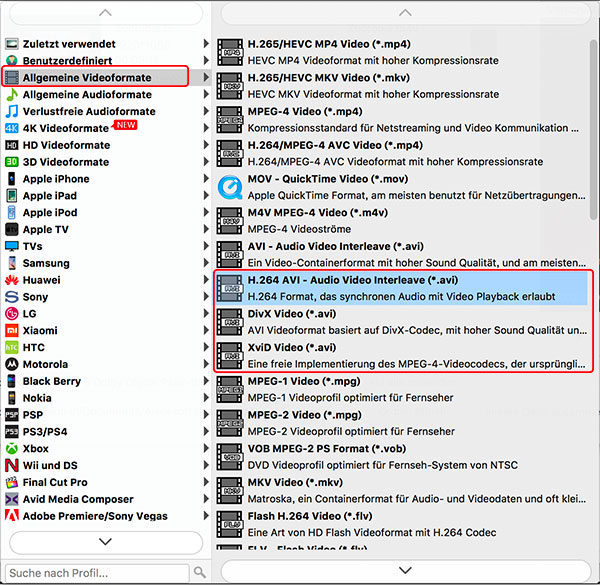This screenshot has height=585, width=600.
Task: Click the Samsung phone icon
Action: (x=12, y=263)
